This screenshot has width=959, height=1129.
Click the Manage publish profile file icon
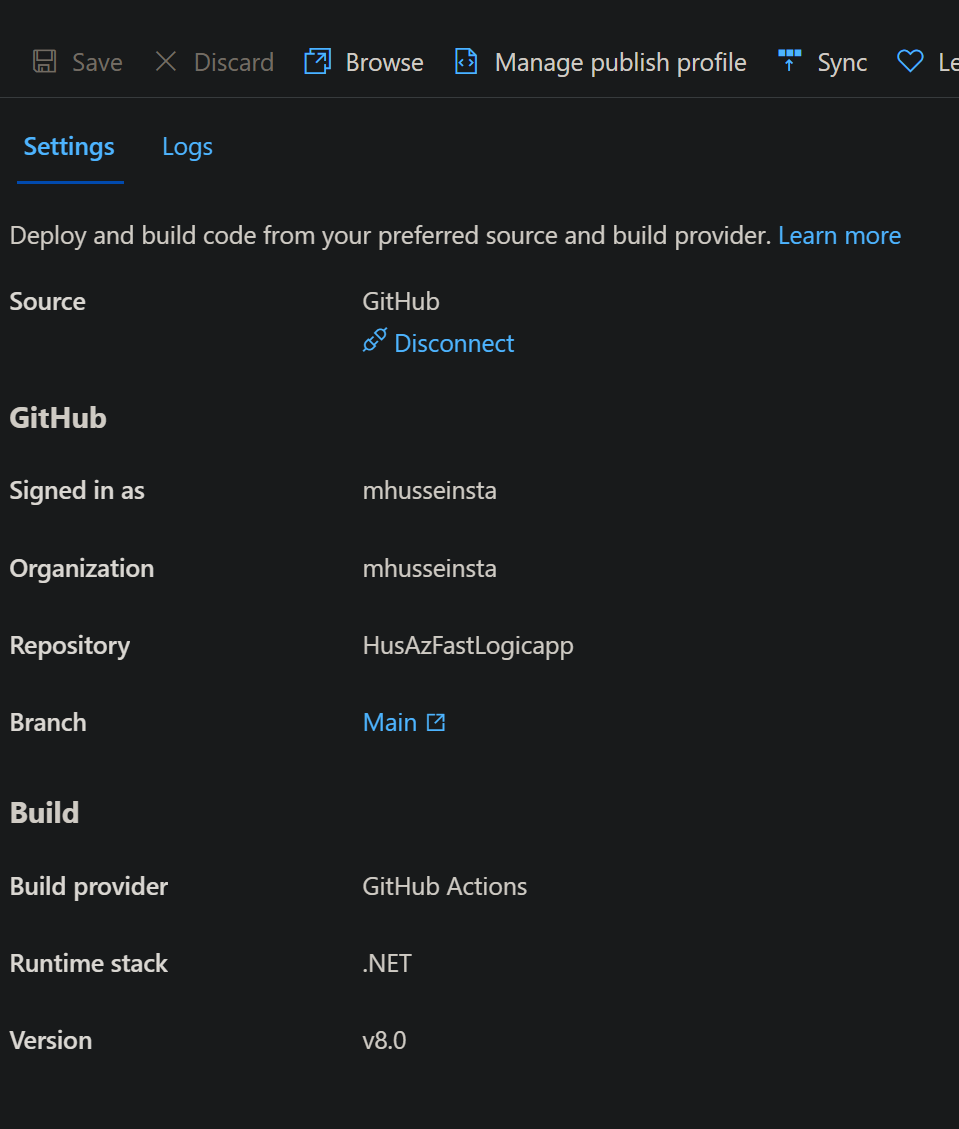pyautogui.click(x=465, y=61)
